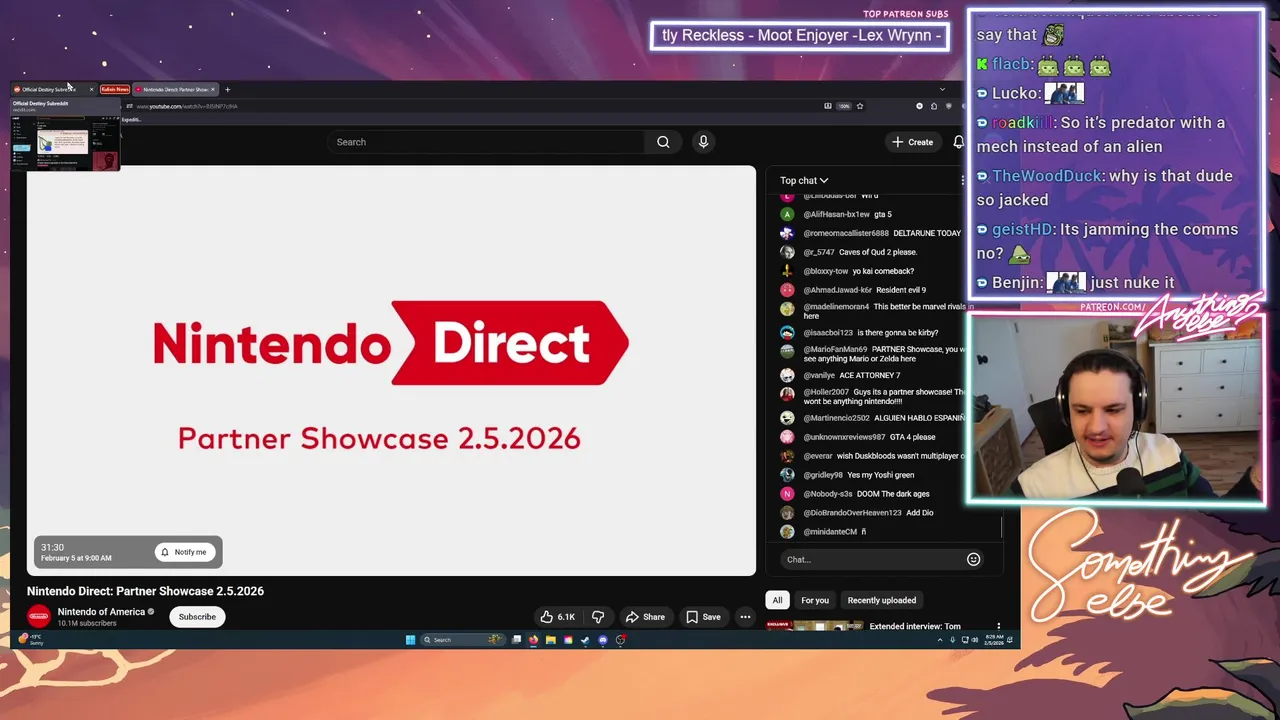Click the live chat message field

point(874,559)
